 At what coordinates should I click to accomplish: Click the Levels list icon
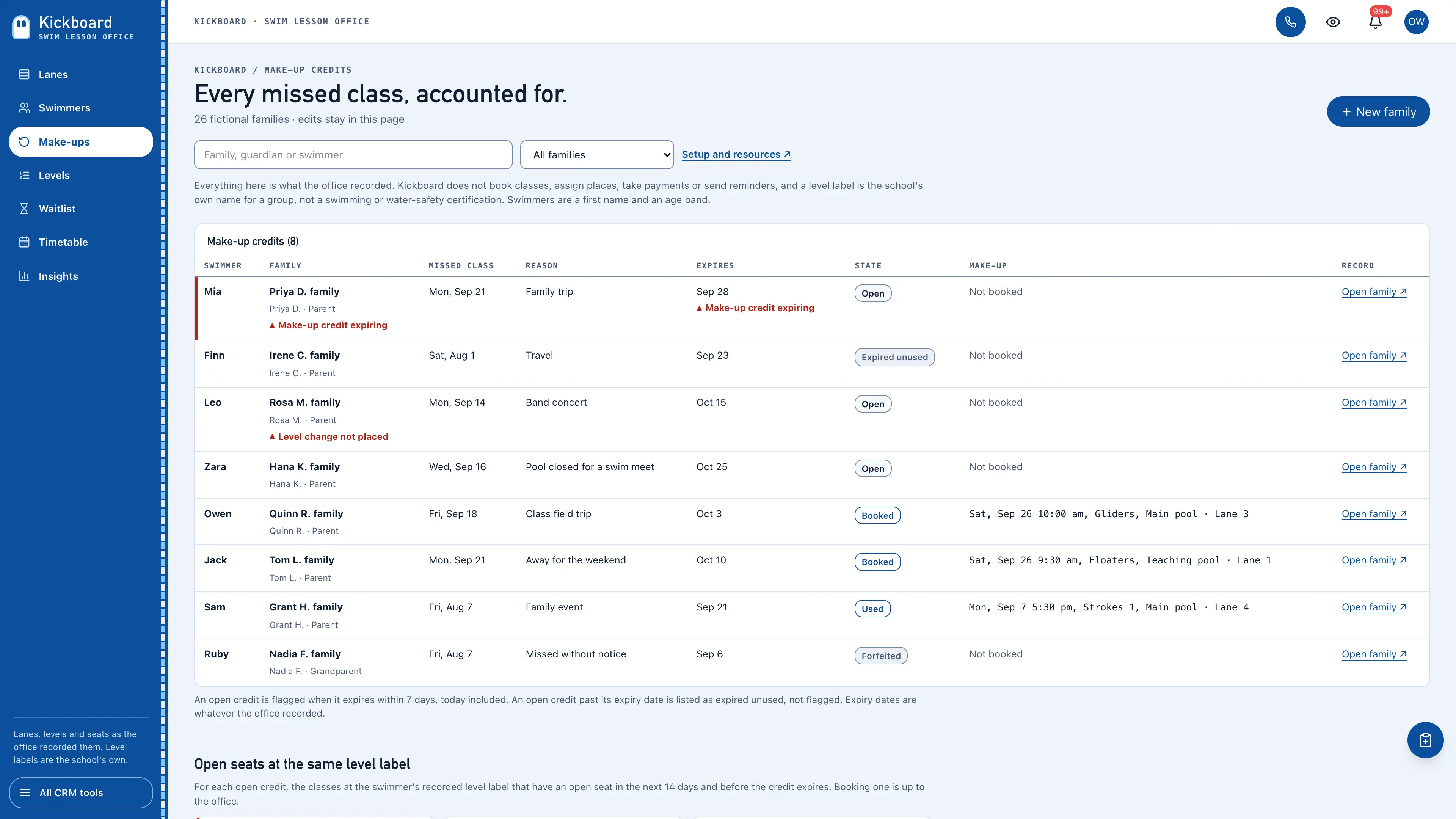(x=24, y=175)
